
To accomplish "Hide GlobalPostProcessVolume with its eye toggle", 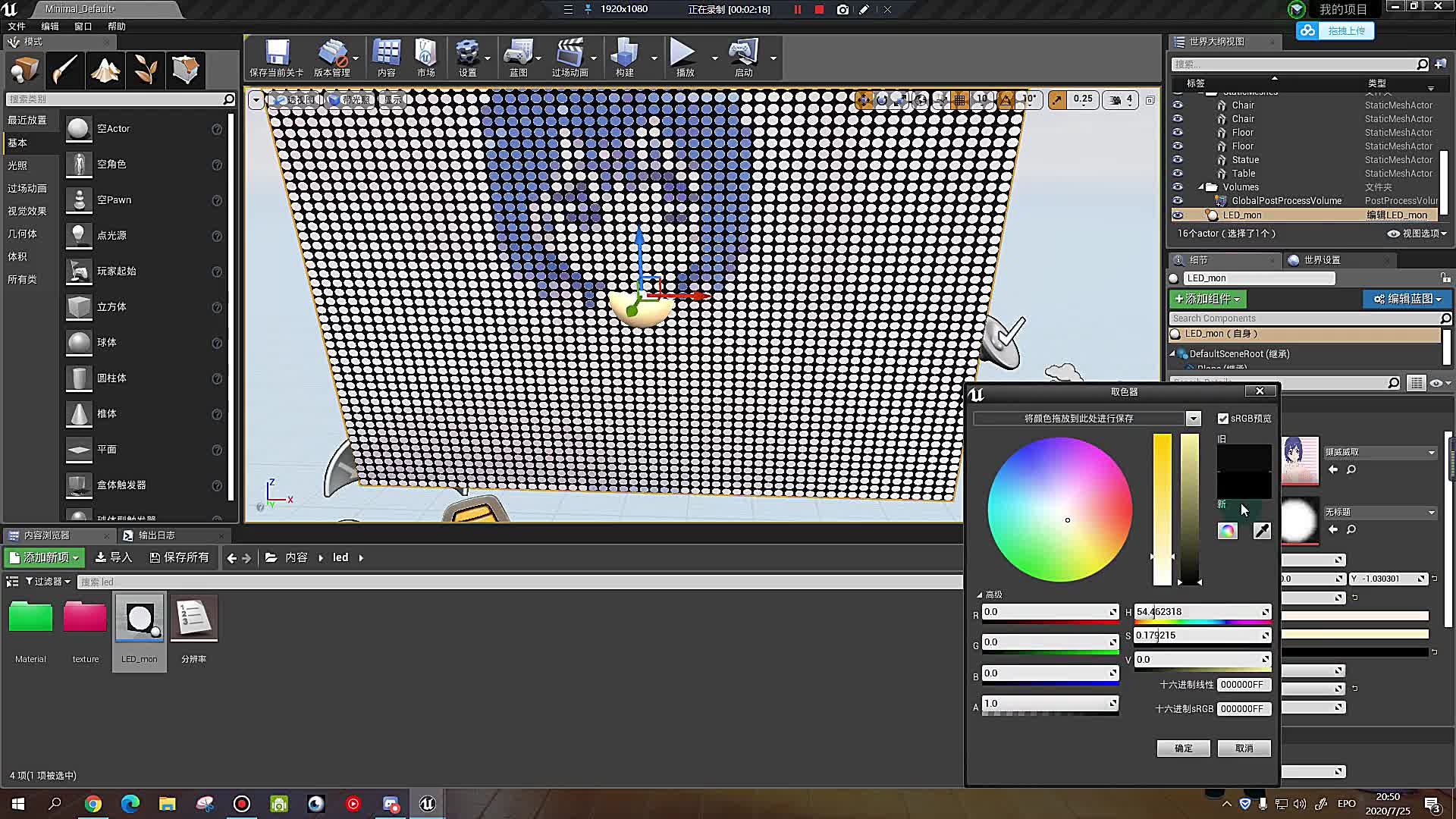I will 1178,200.
